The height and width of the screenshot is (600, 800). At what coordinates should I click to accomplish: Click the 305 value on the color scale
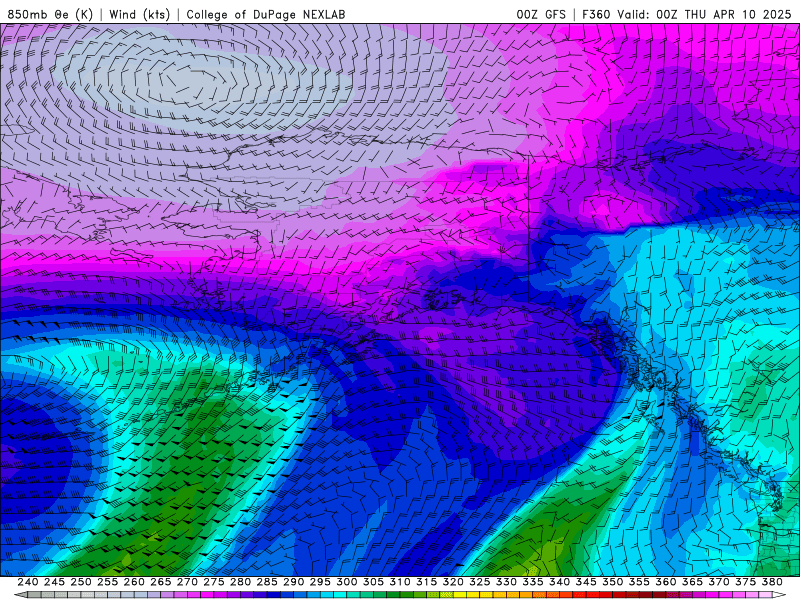(x=373, y=582)
